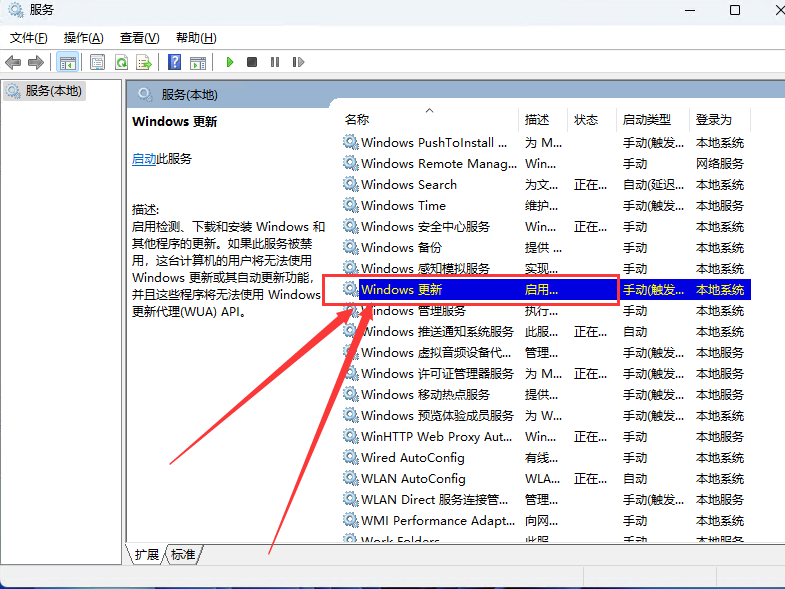Viewport: 785px width, 589px height.
Task: Select the Windows 感知模拟服务 entry
Action: click(425, 269)
